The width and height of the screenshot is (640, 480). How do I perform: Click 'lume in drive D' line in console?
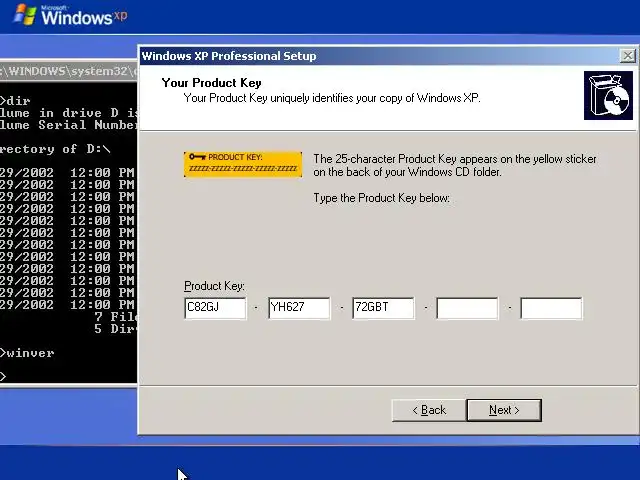pyautogui.click(x=69, y=113)
